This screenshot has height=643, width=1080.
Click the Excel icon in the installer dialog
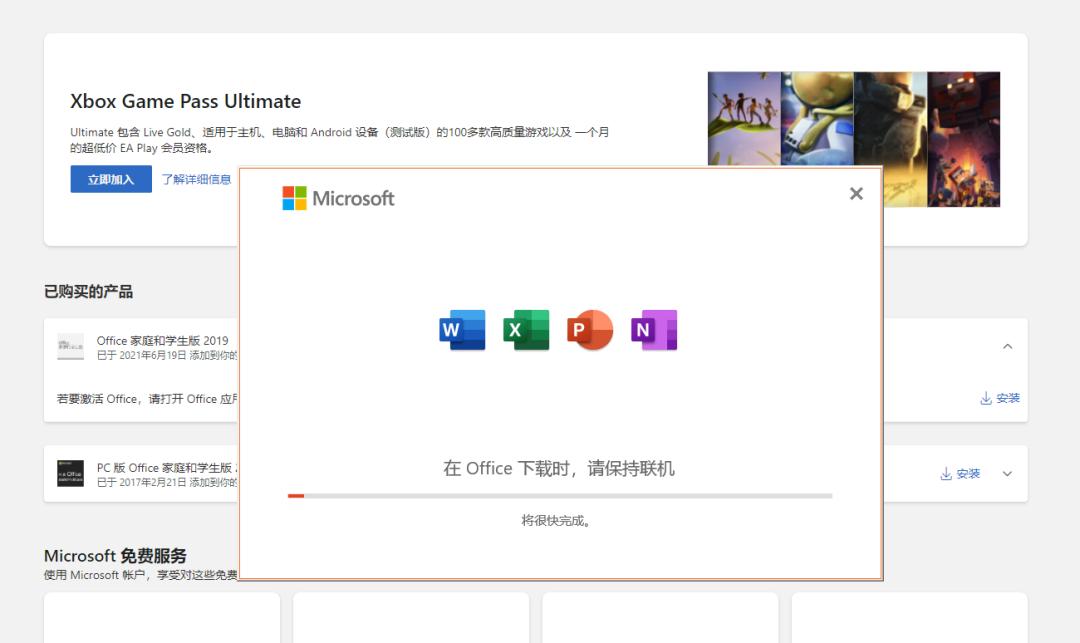pyautogui.click(x=525, y=330)
